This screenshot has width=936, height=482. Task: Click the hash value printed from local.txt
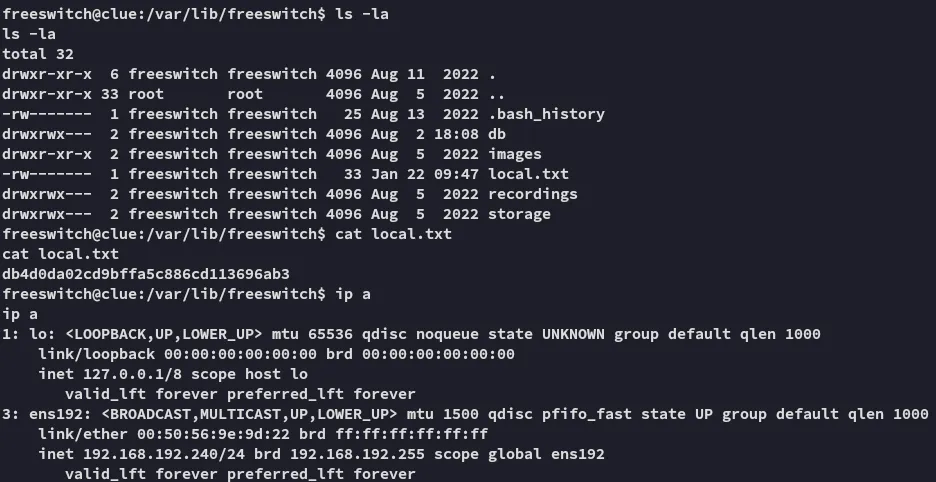(146, 273)
